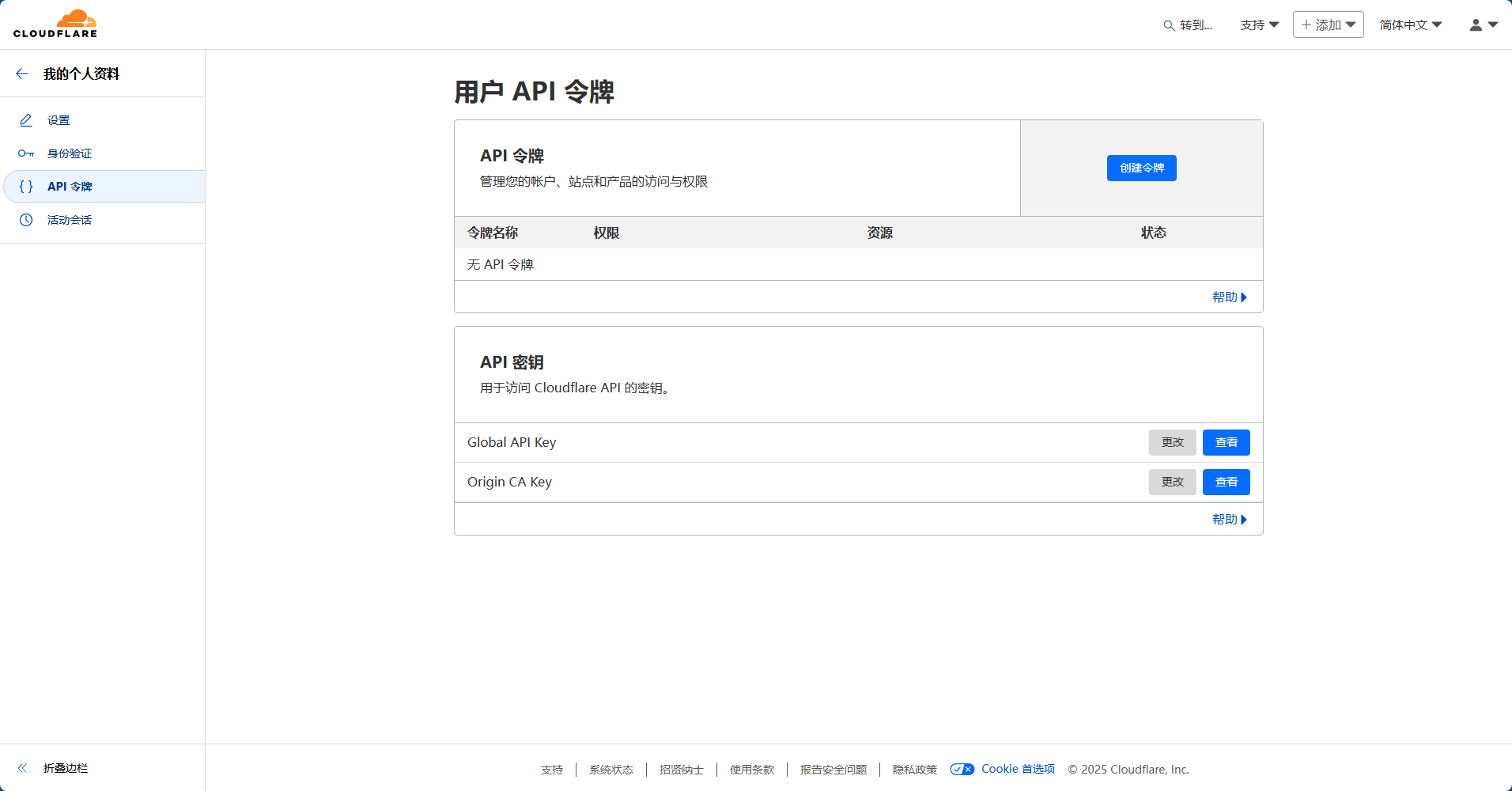Click 查看 for Global API Key
Image resolution: width=1512 pixels, height=791 pixels.
(x=1227, y=442)
